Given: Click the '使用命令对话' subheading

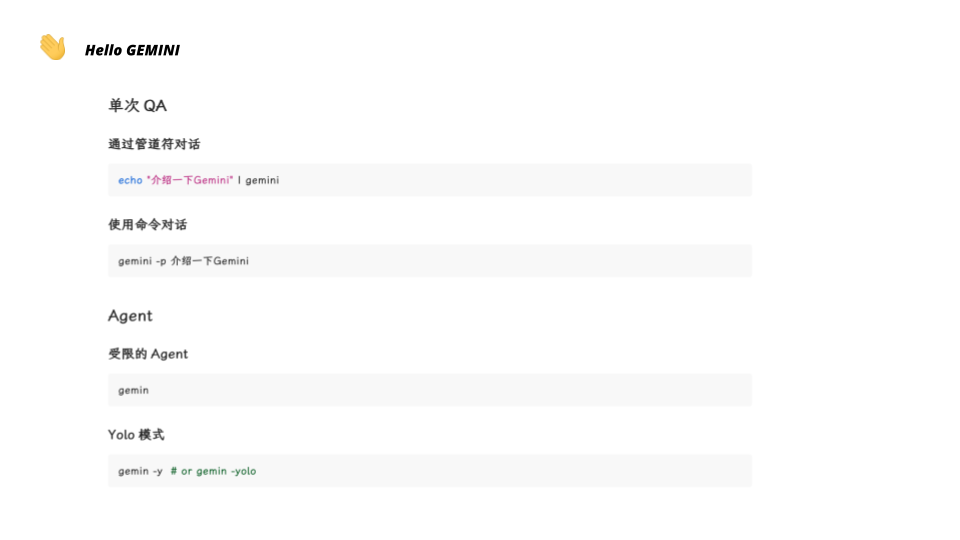Looking at the screenshot, I should [148, 225].
